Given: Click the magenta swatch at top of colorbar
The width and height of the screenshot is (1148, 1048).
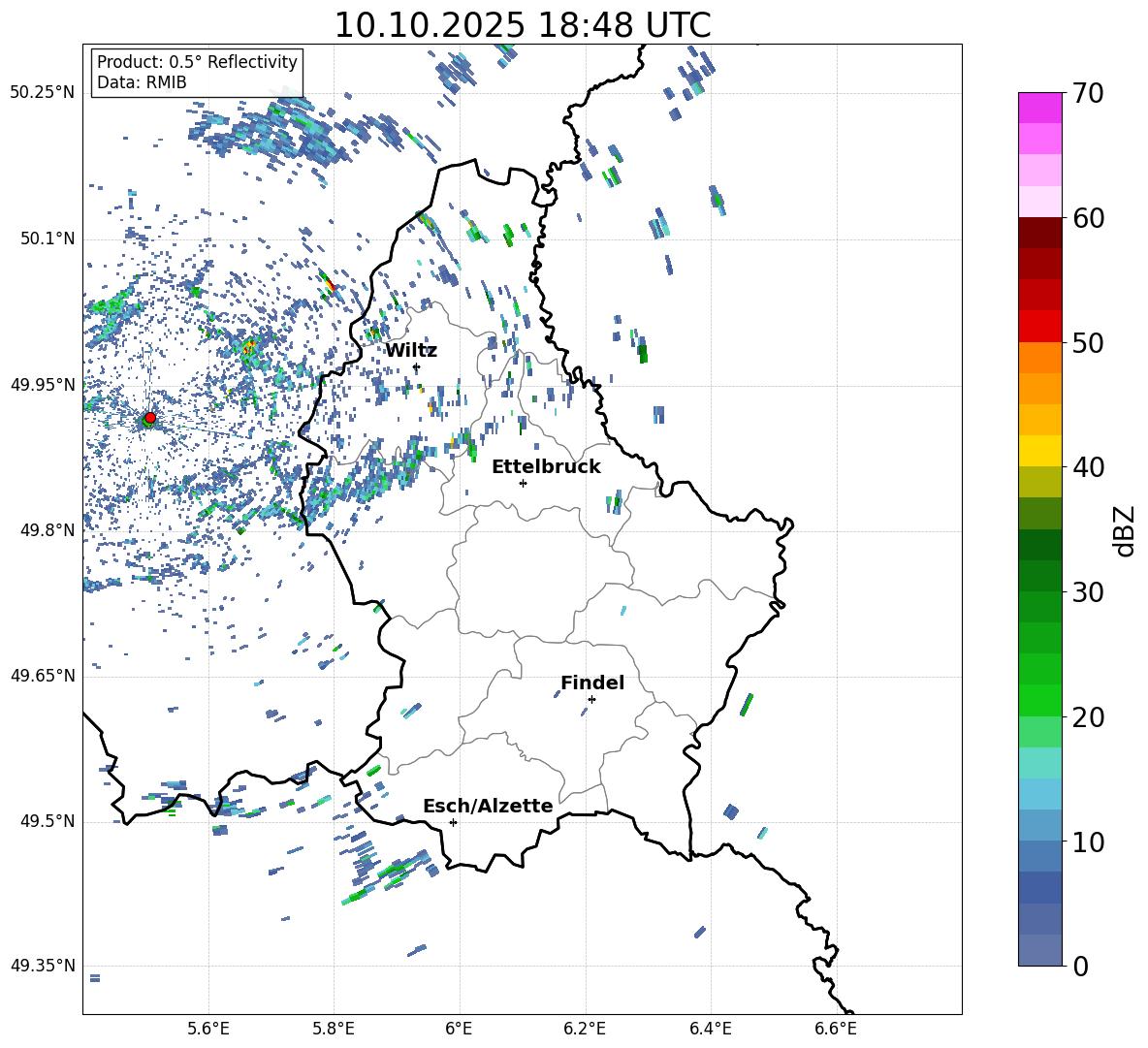Looking at the screenshot, I should coord(1040,108).
